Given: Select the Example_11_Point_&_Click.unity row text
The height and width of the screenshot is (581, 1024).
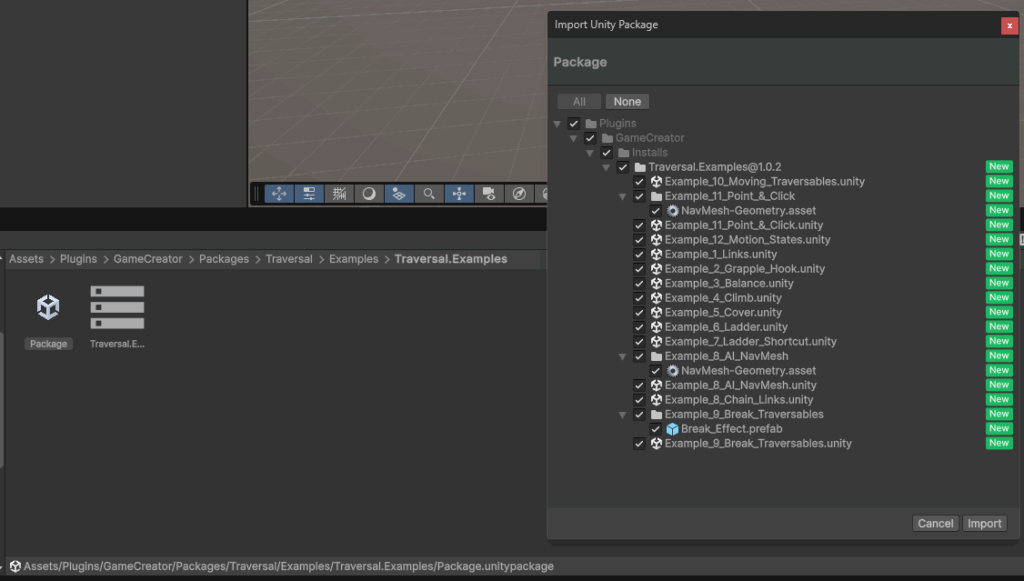Looking at the screenshot, I should click(744, 225).
